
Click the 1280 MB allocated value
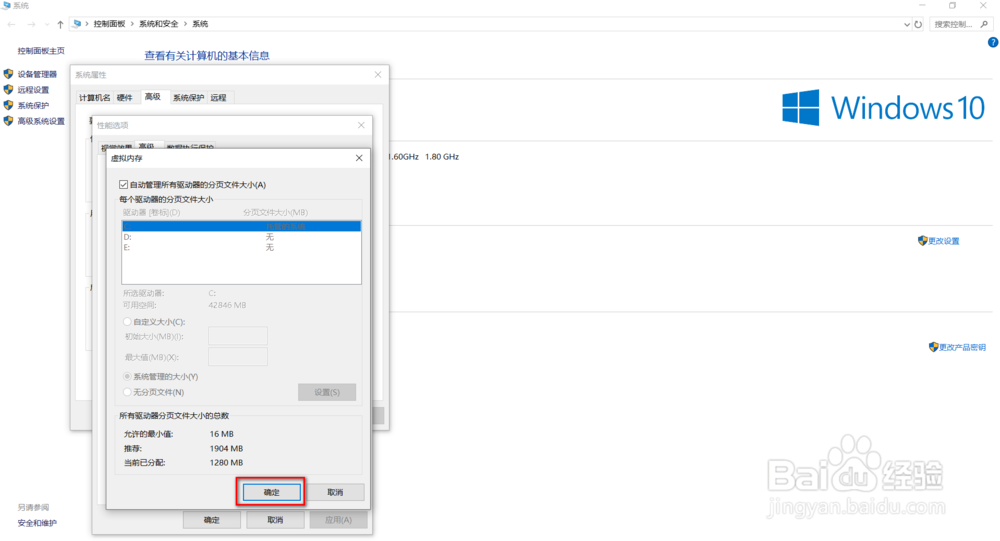click(226, 463)
